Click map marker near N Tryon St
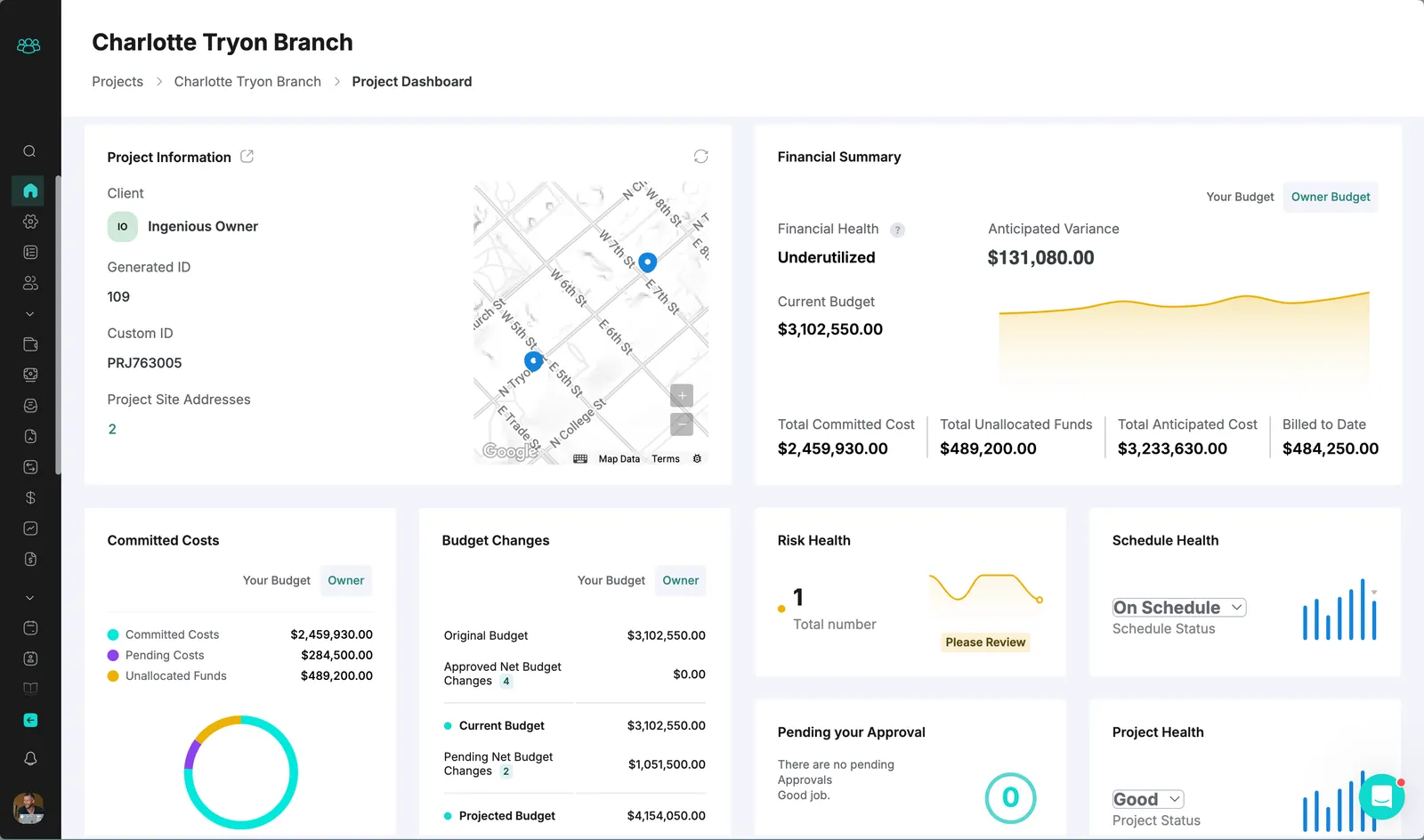This screenshot has height=840, width=1424. pos(533,362)
